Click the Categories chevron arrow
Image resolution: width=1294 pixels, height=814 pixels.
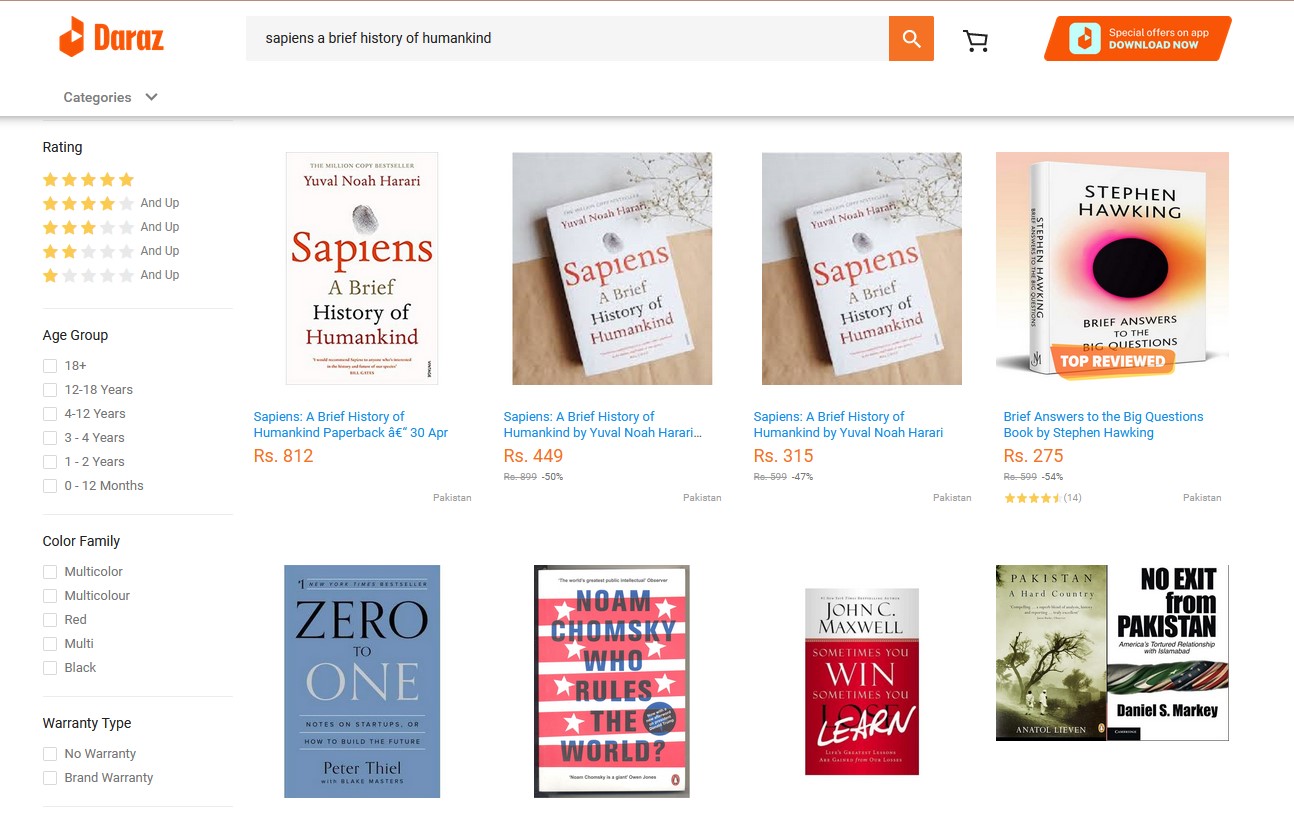(x=151, y=97)
